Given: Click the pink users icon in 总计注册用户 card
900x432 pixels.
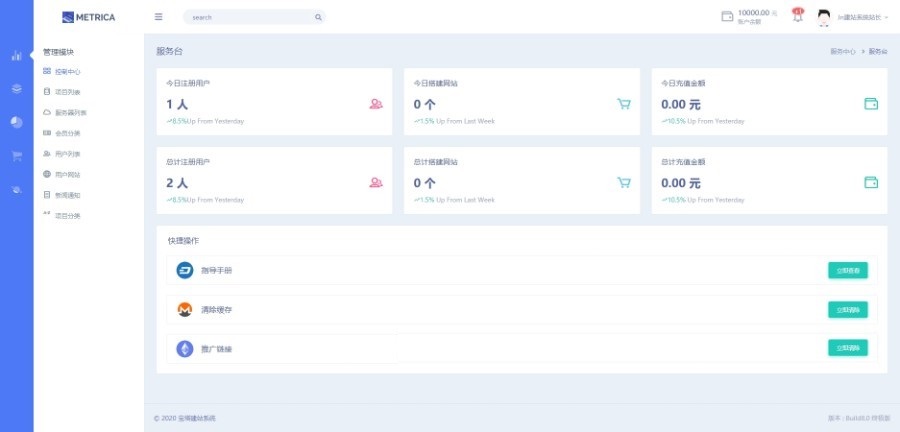Looking at the screenshot, I should (376, 182).
